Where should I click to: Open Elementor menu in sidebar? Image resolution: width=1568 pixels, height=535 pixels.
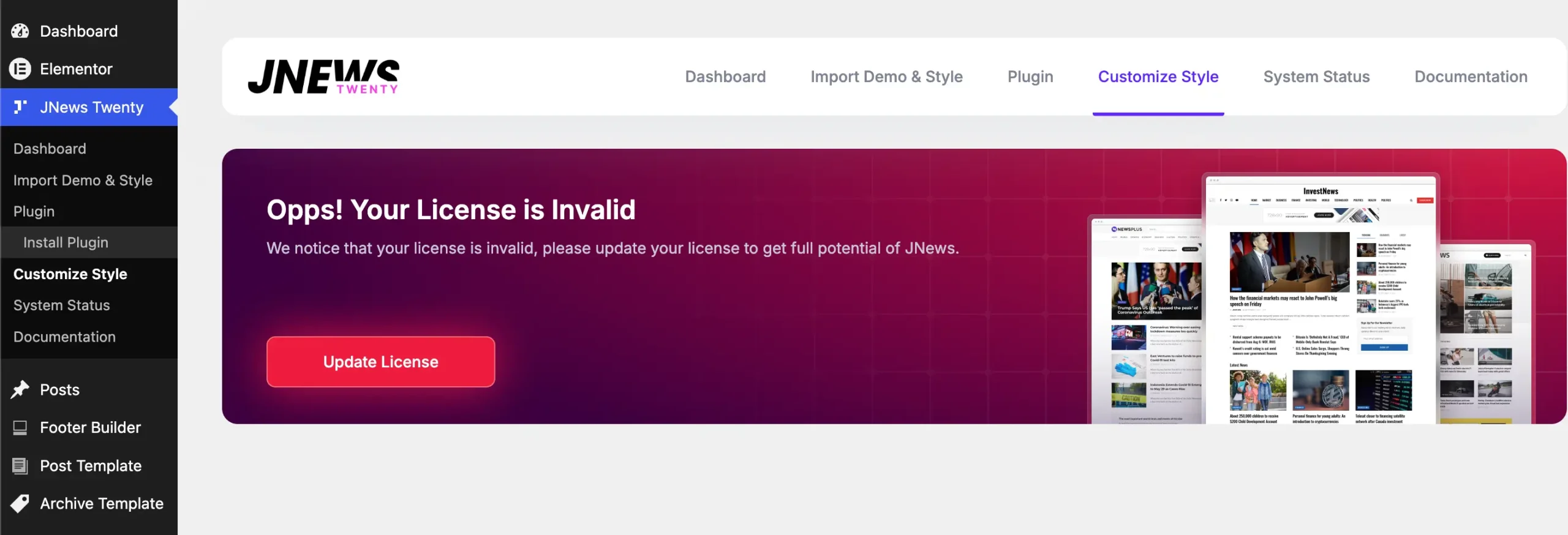[89, 69]
